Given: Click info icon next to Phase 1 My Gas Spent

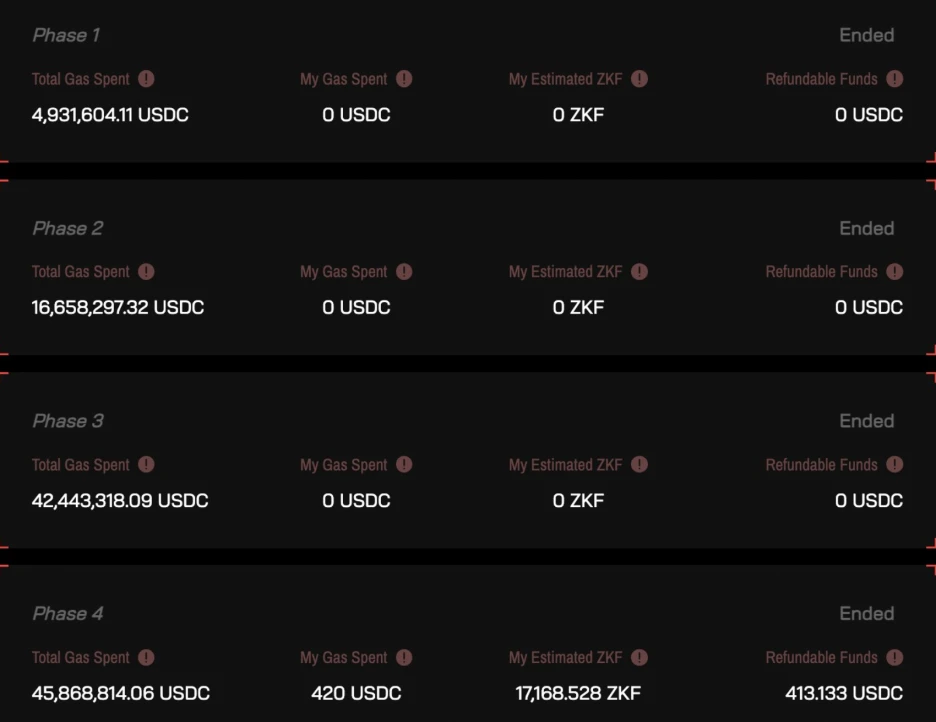Looking at the screenshot, I should [404, 79].
